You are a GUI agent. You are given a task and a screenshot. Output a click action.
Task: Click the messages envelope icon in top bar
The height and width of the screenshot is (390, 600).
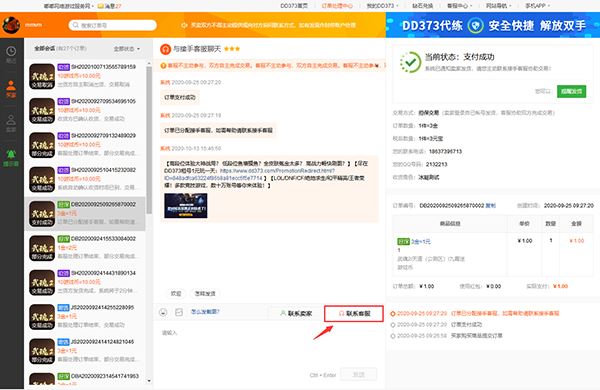(101, 6)
